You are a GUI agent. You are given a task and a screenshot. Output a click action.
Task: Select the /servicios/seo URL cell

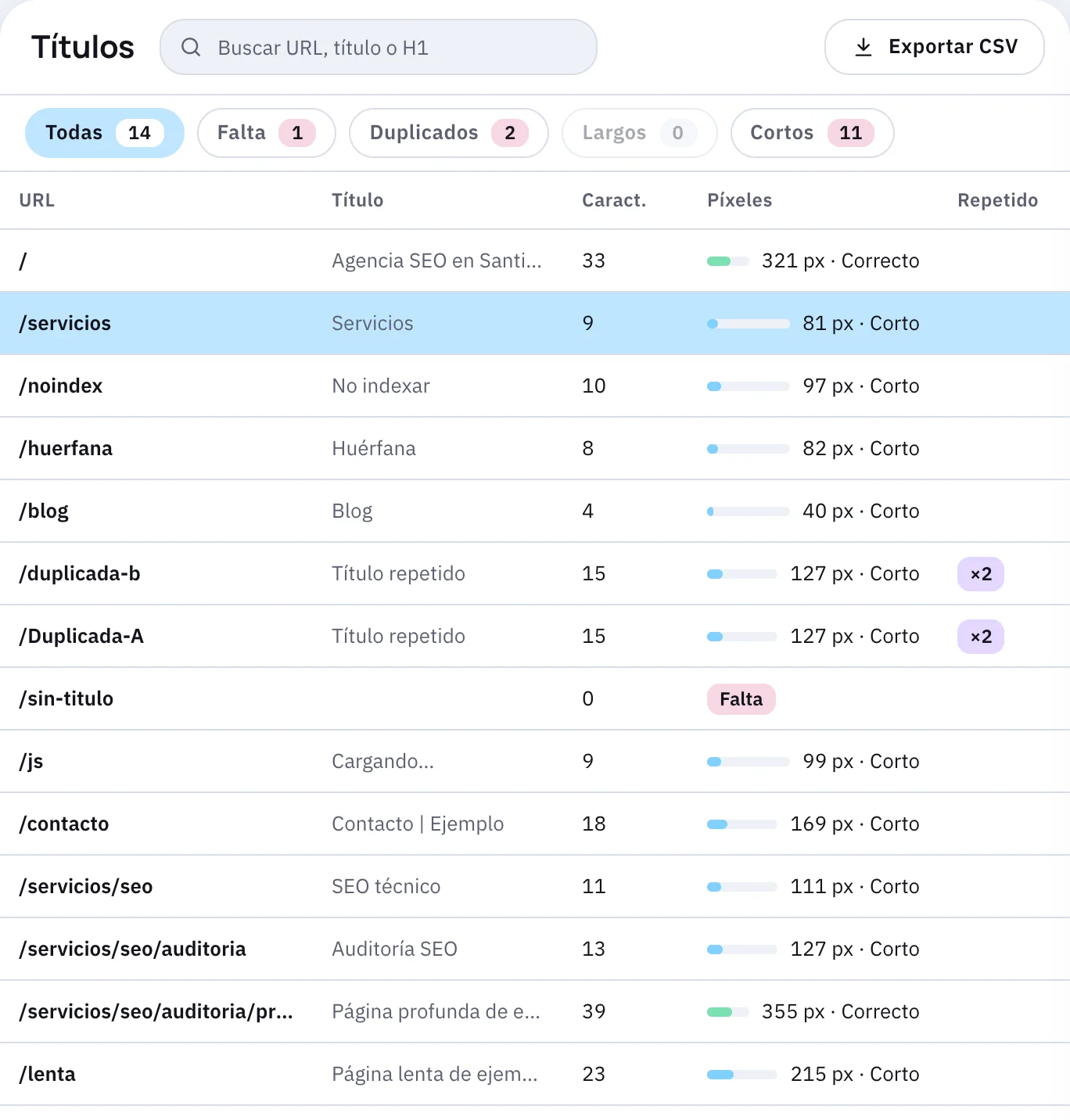pos(86,887)
